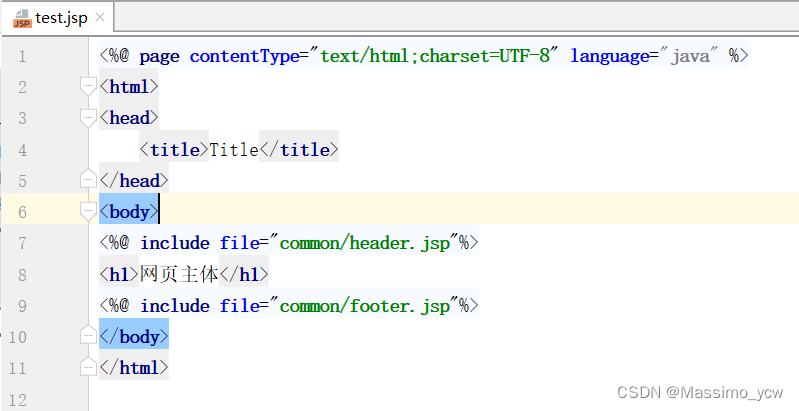Screen dimensions: 799x411
Task: Click the highlighted opening body tag
Action: point(129,212)
